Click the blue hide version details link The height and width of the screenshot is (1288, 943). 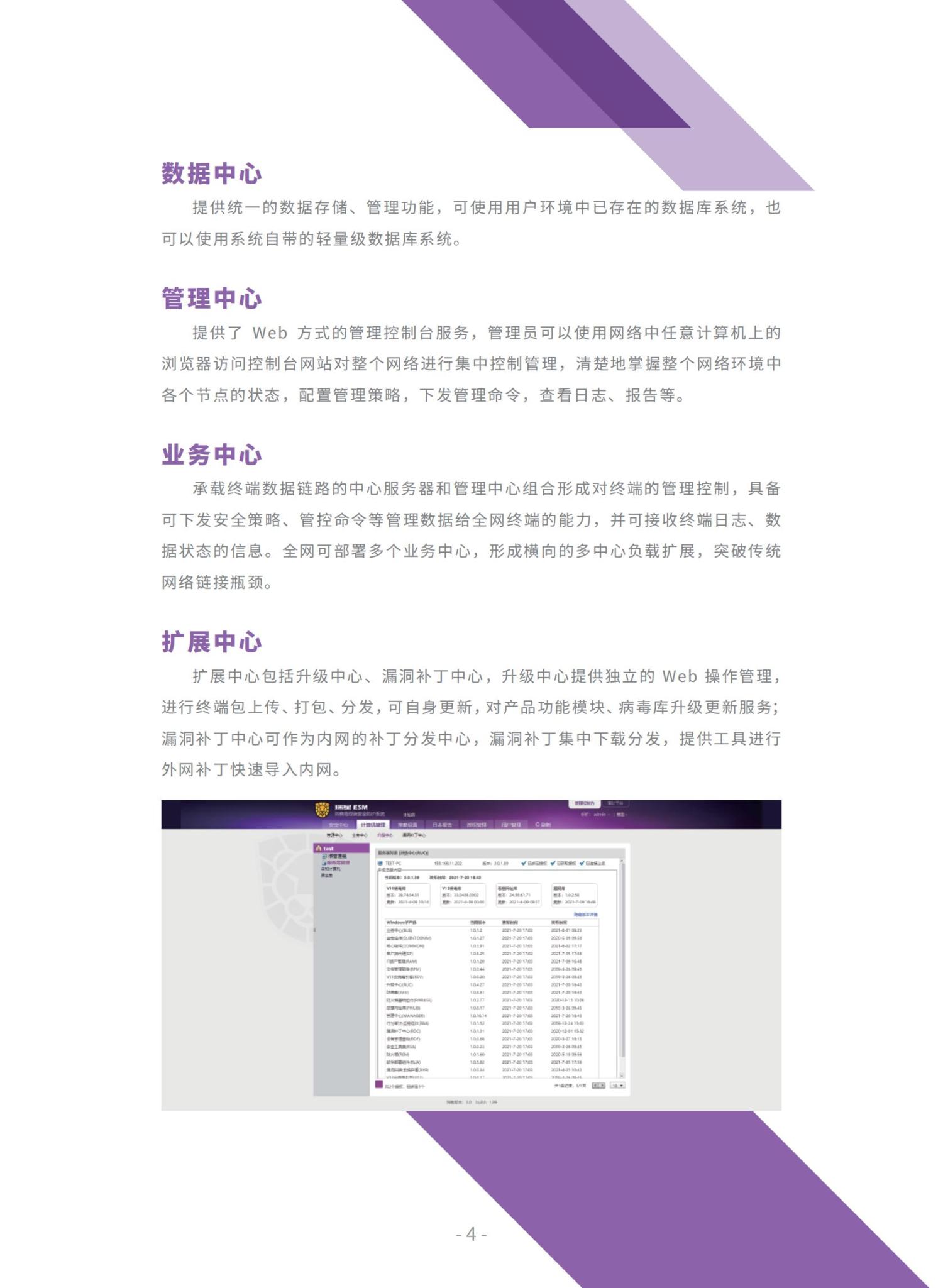(x=586, y=915)
